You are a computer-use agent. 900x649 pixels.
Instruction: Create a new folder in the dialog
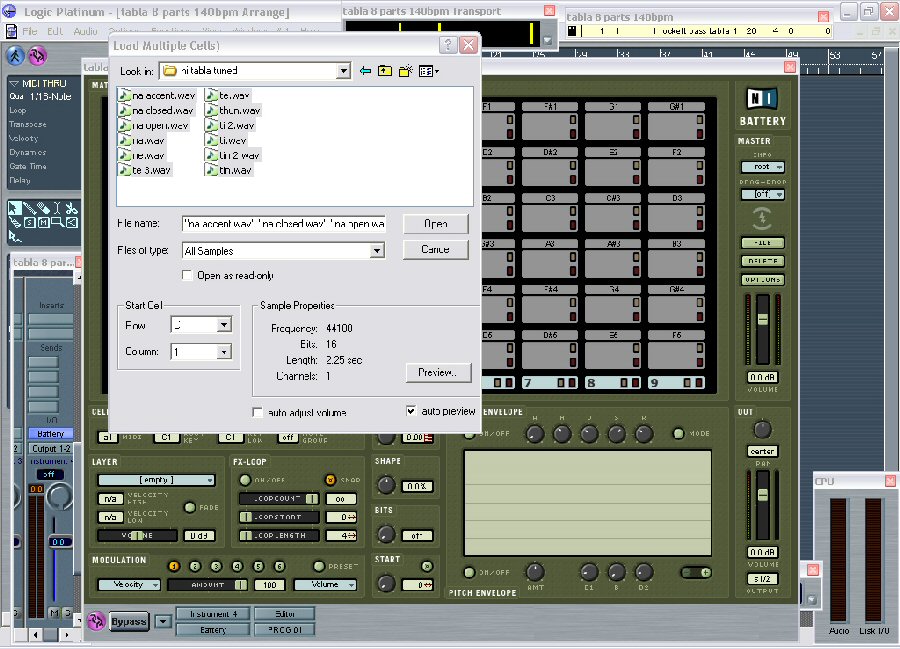[x=406, y=71]
